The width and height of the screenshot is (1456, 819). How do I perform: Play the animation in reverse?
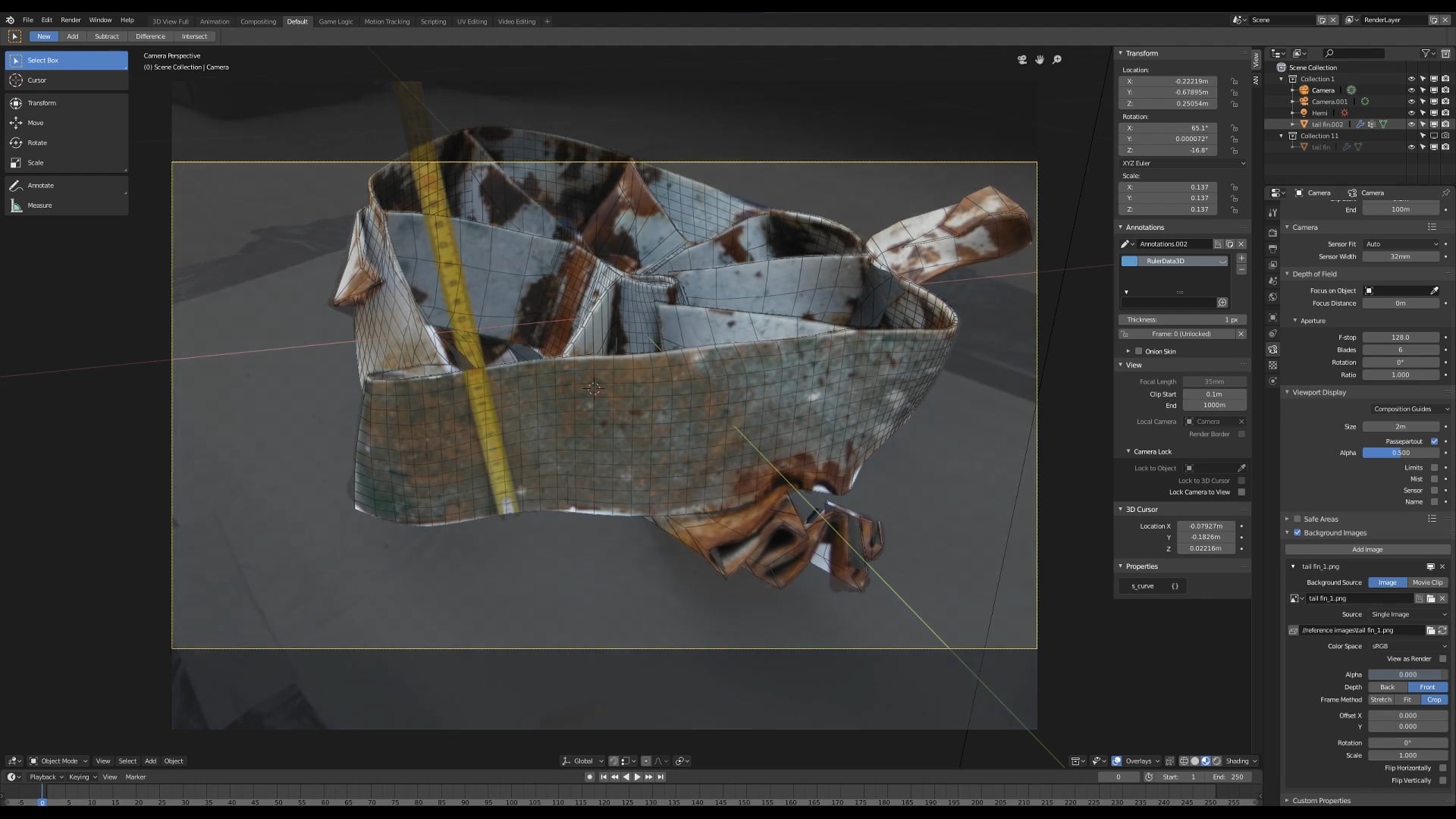coord(626,777)
